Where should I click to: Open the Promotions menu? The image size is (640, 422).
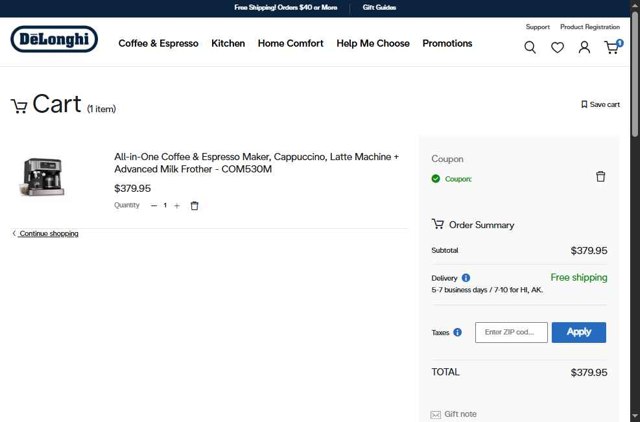click(447, 43)
